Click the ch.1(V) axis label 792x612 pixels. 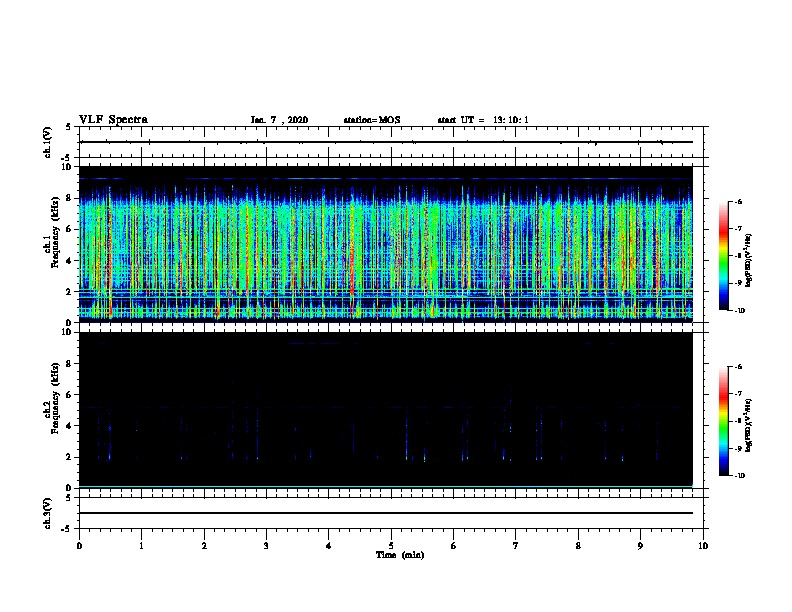coord(47,142)
